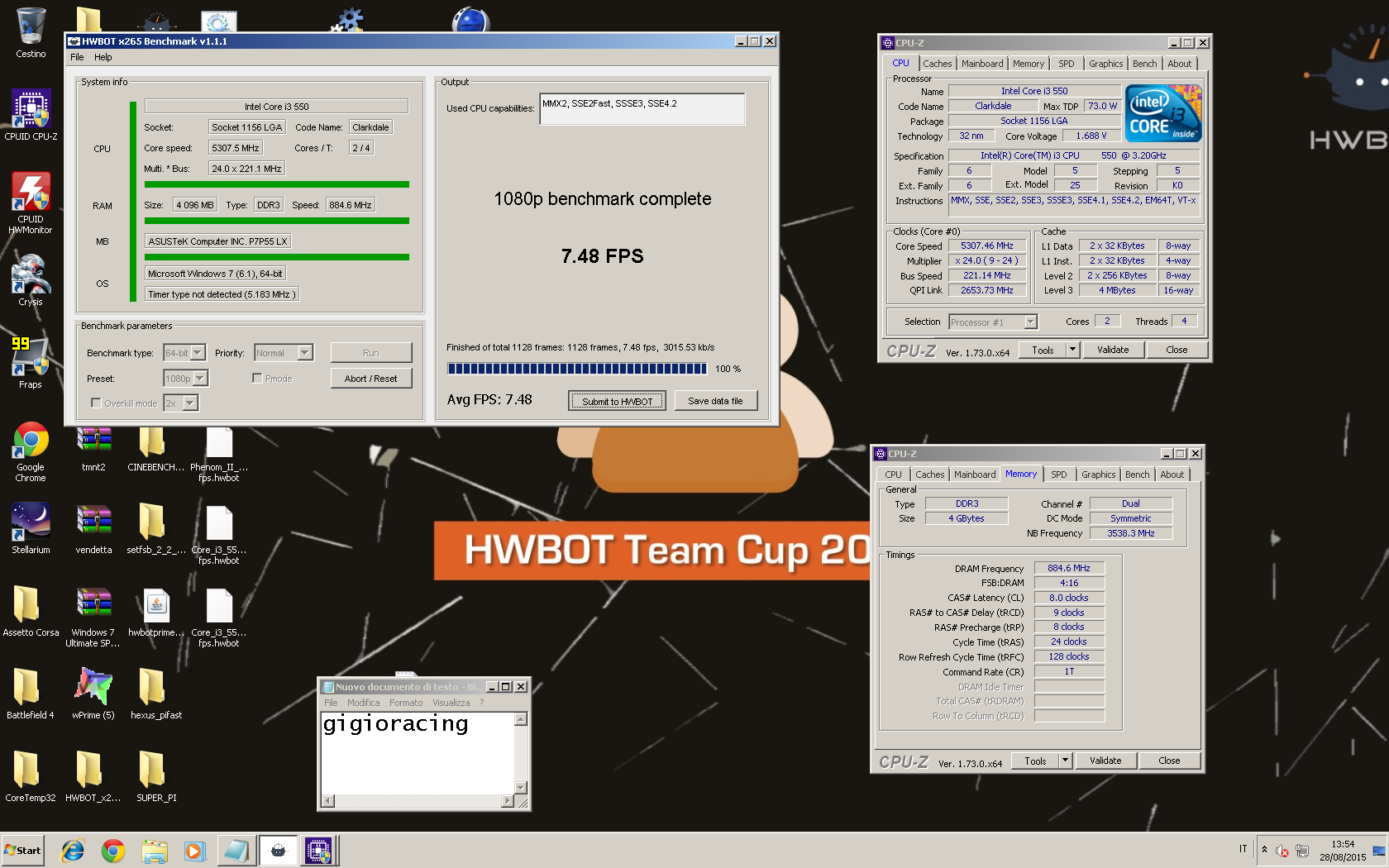The height and width of the screenshot is (868, 1389).
Task: Expand Tools arrow in upper CPU-Z
Action: [1072, 350]
